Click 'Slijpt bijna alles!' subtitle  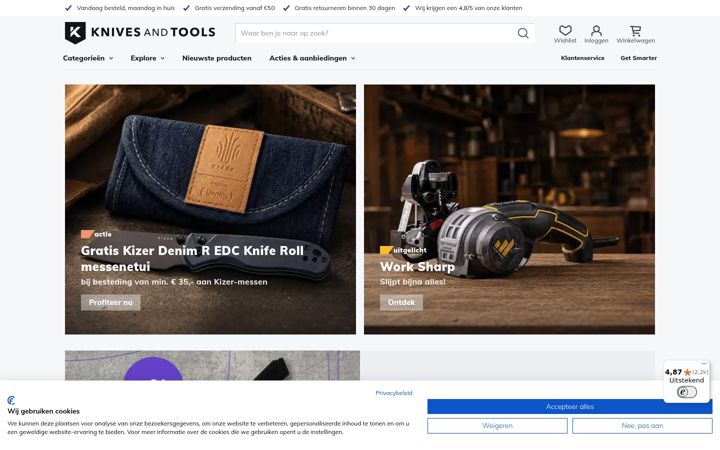point(412,282)
